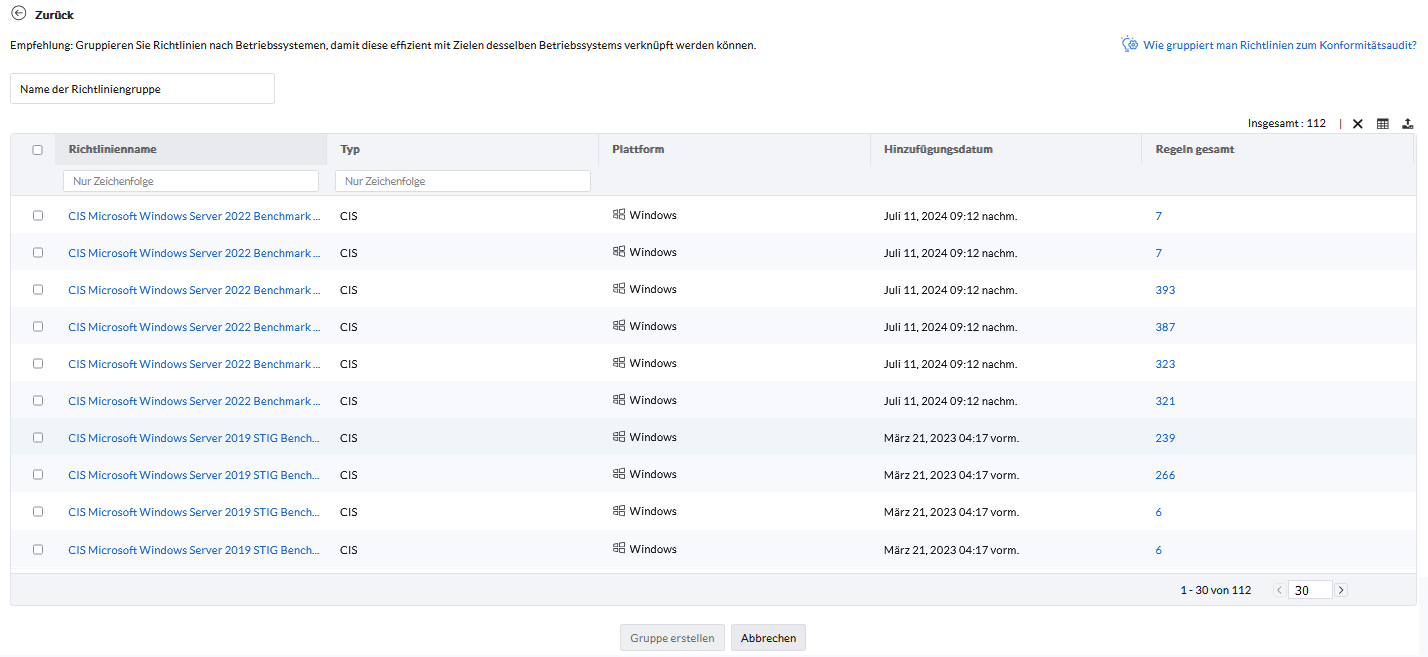The width and height of the screenshot is (1428, 657).
Task: Open the 323 rules count link
Action: coord(1165,364)
